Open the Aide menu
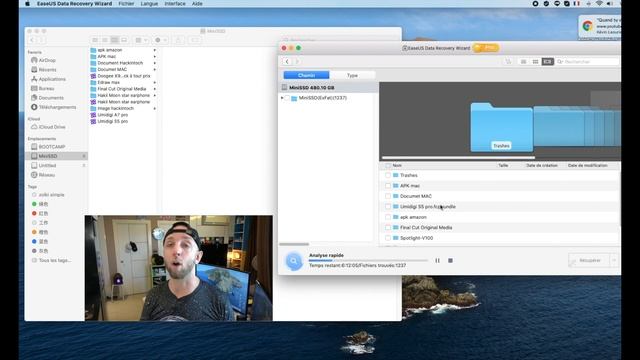Screen dimensions: 640x360 click(197, 4)
